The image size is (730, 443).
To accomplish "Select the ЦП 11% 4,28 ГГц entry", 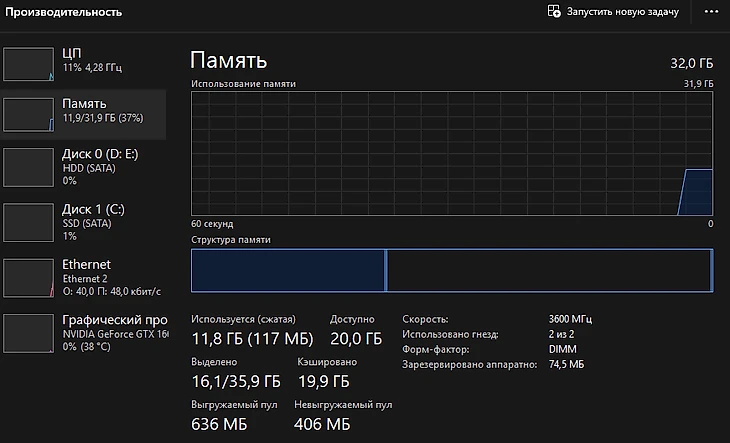I will (x=100, y=60).
